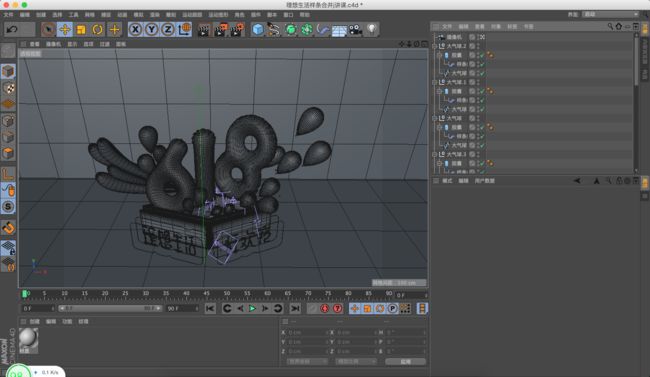Open the 摄像机 menu in the viewport

tap(53, 44)
